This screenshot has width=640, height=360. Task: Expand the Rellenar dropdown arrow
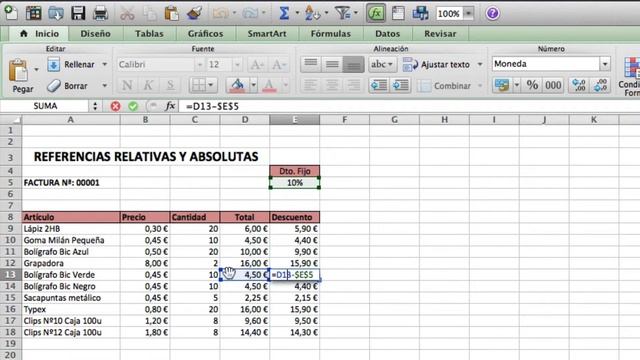click(x=104, y=64)
